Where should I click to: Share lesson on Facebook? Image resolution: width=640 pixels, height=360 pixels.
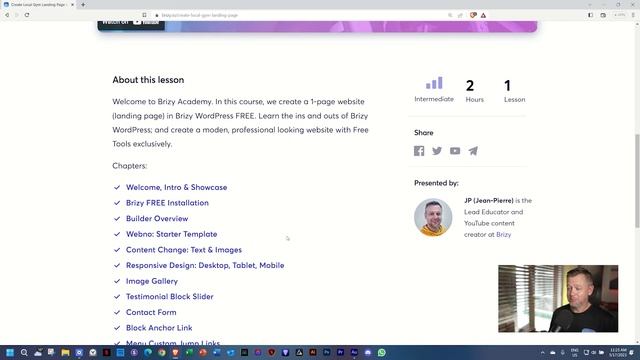pyautogui.click(x=419, y=151)
